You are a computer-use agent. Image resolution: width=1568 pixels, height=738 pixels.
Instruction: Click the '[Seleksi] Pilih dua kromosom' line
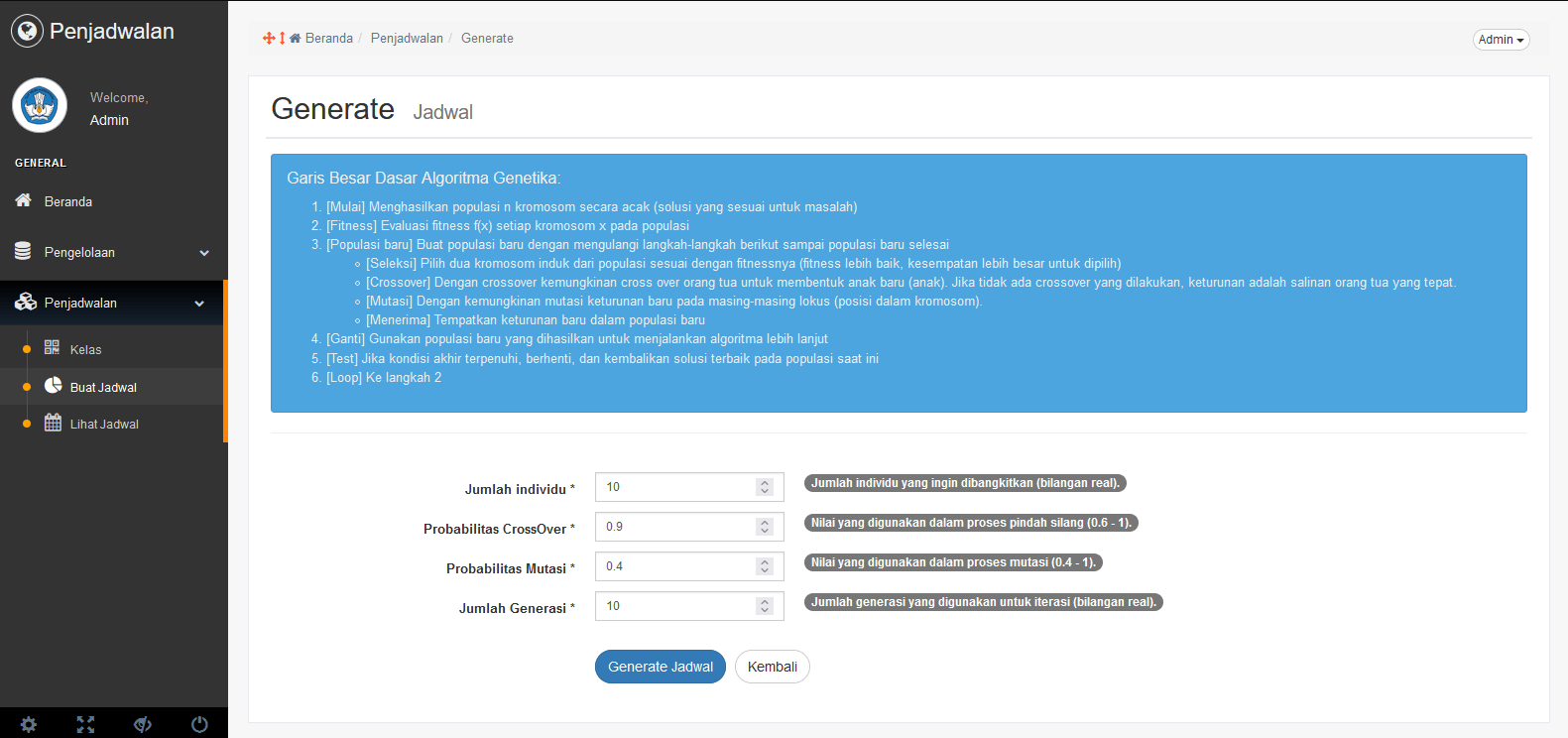(743, 264)
